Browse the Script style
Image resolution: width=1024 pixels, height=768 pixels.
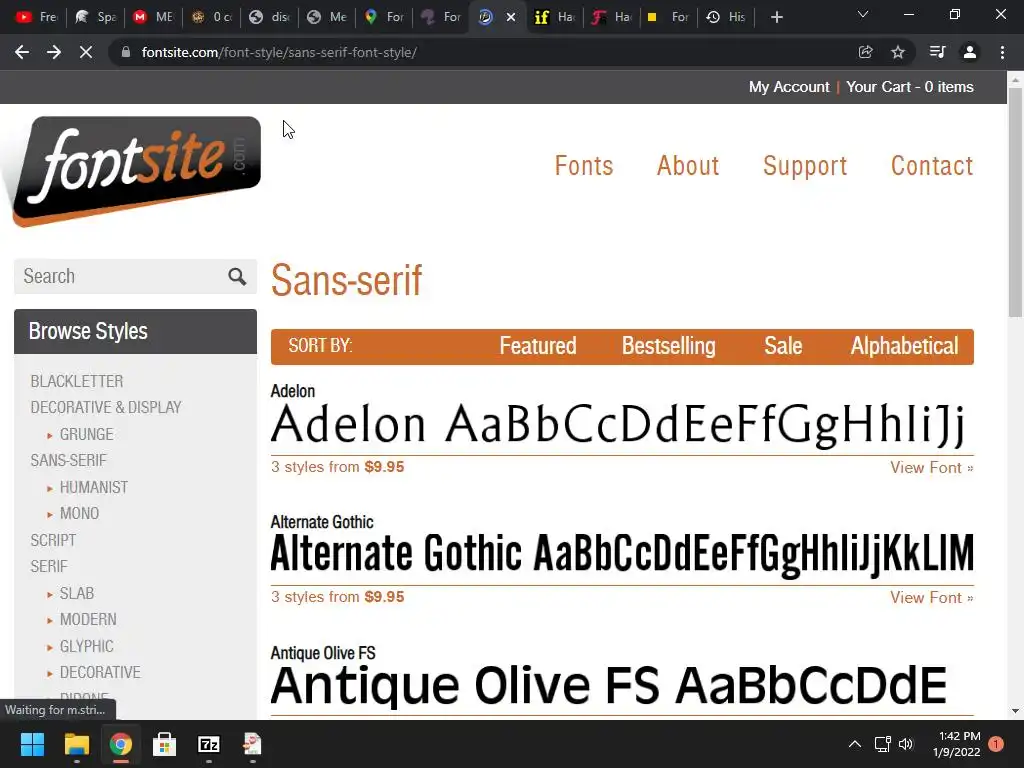pos(54,540)
